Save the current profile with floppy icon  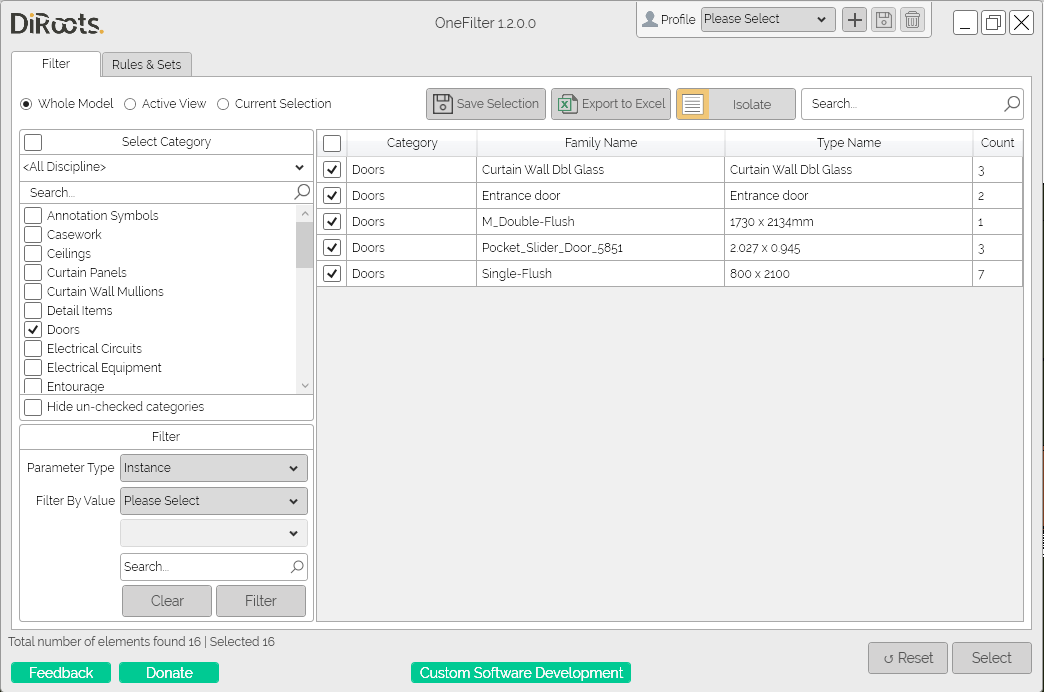(884, 20)
